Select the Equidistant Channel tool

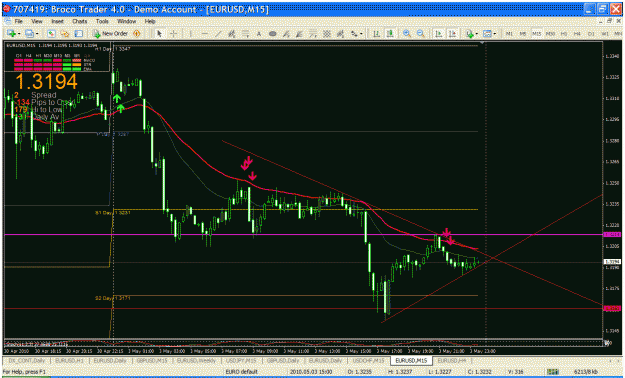232,34
